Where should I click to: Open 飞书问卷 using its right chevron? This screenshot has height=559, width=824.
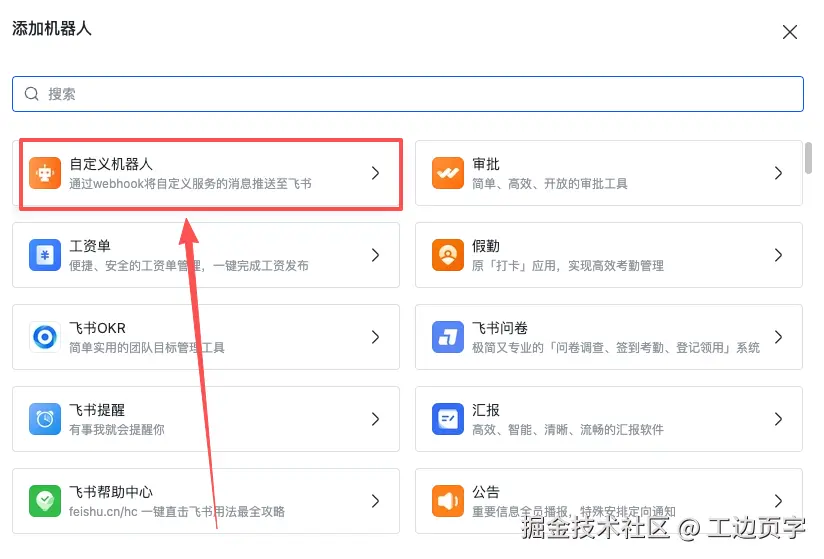[778, 337]
